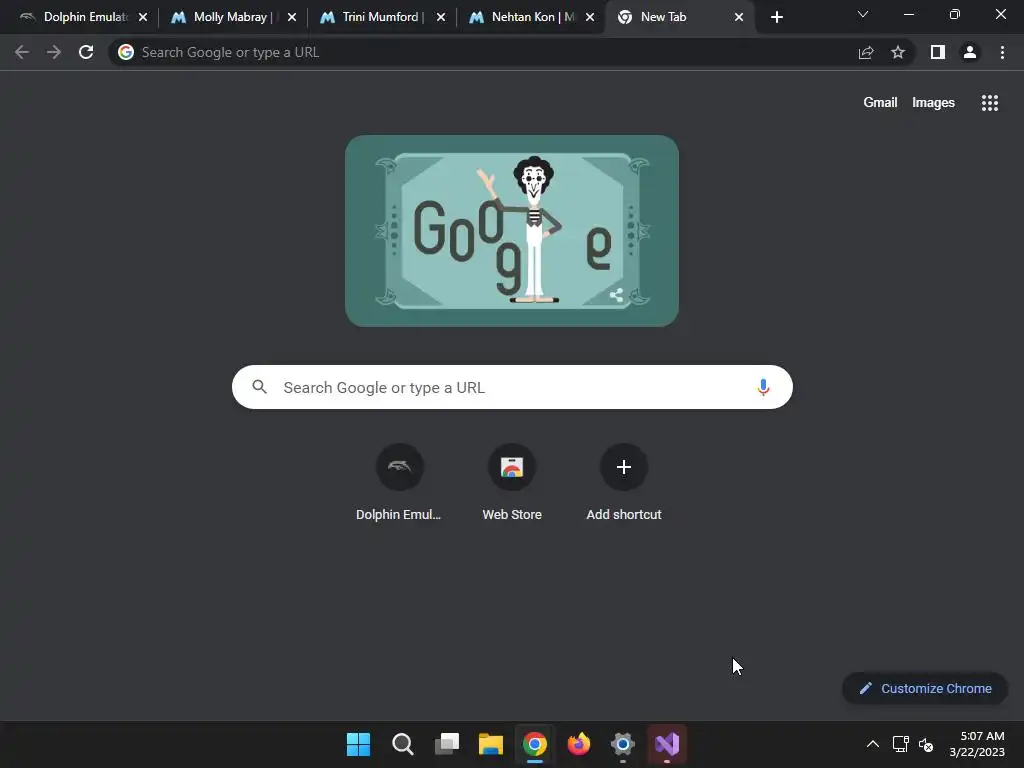The height and width of the screenshot is (768, 1024).
Task: Close the New Tab tab
Action: pos(739,17)
